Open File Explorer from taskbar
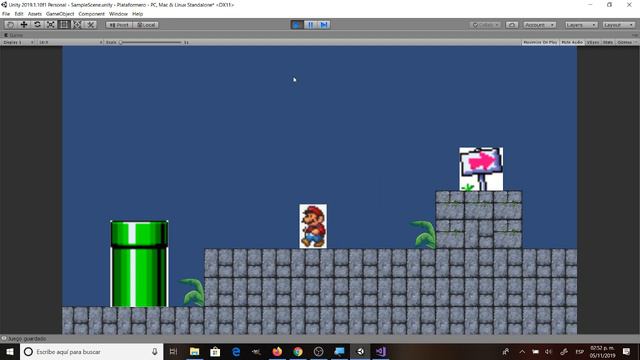The height and width of the screenshot is (360, 640). point(195,351)
